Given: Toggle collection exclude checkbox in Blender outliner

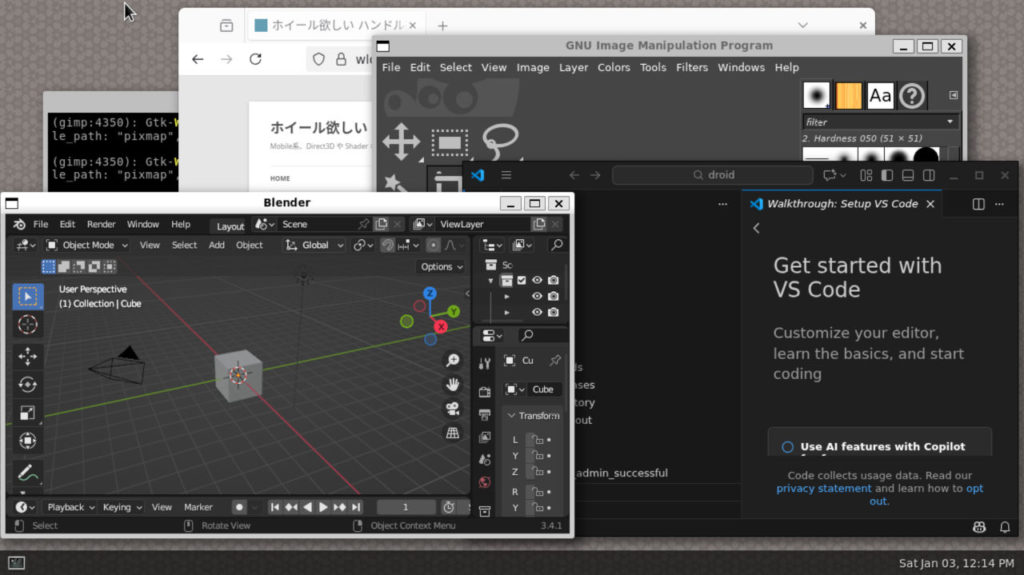Looking at the screenshot, I should coord(521,280).
